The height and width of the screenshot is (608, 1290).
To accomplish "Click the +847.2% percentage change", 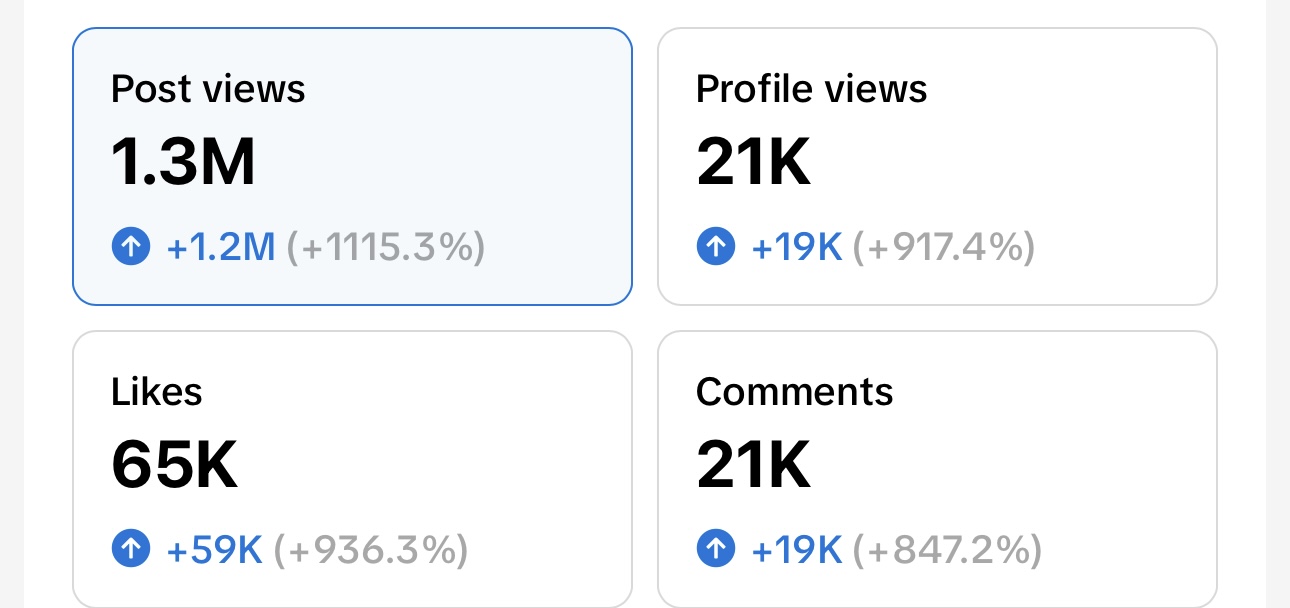I will pyautogui.click(x=946, y=549).
